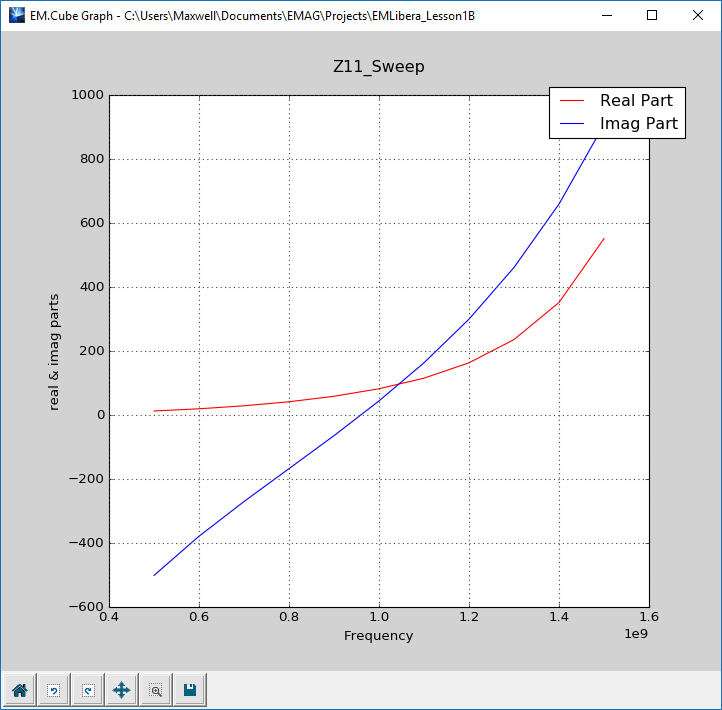The width and height of the screenshot is (722, 710).
Task: Minimize the EM.Cube Graph window
Action: pos(607,15)
